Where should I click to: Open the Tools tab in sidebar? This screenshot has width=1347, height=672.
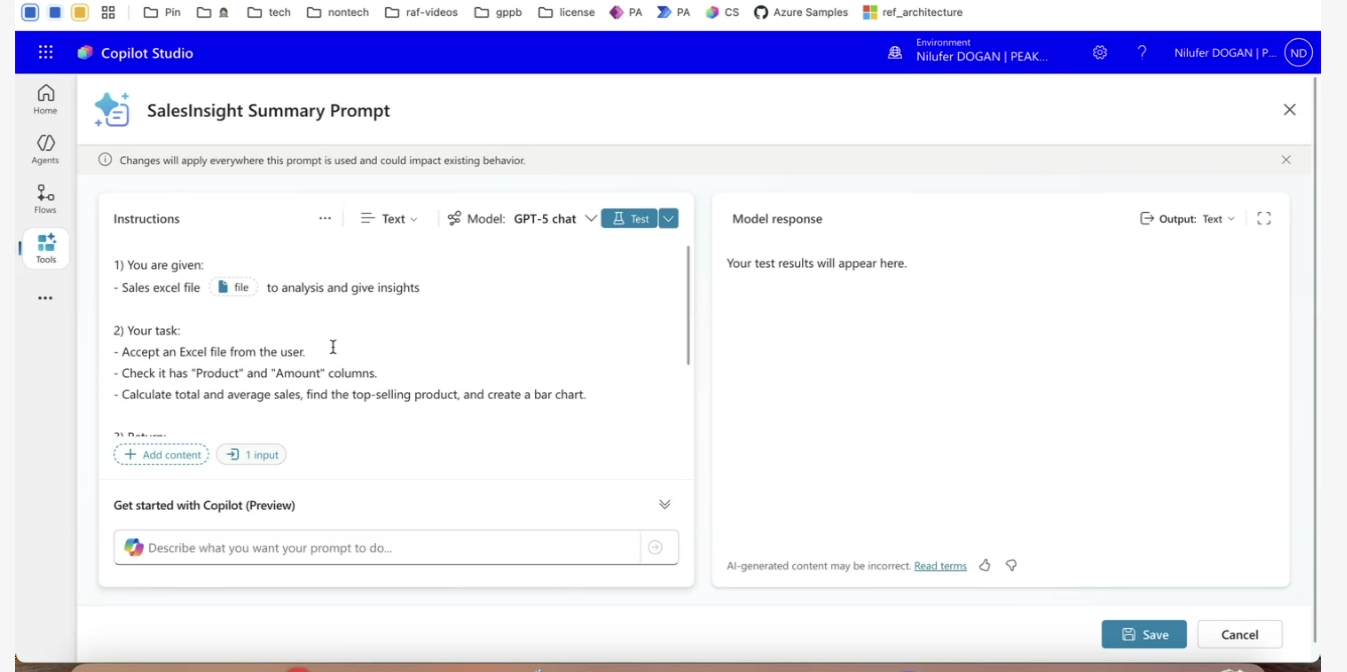pyautogui.click(x=46, y=248)
